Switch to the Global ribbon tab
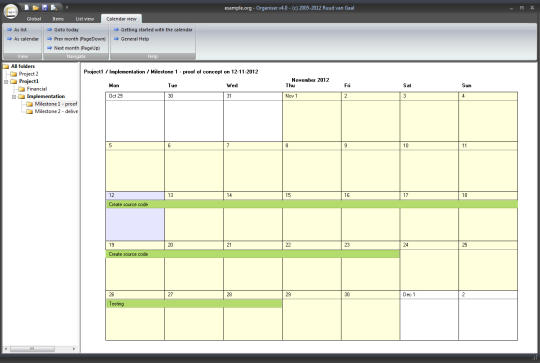This screenshot has height=363, width=540. (34, 19)
